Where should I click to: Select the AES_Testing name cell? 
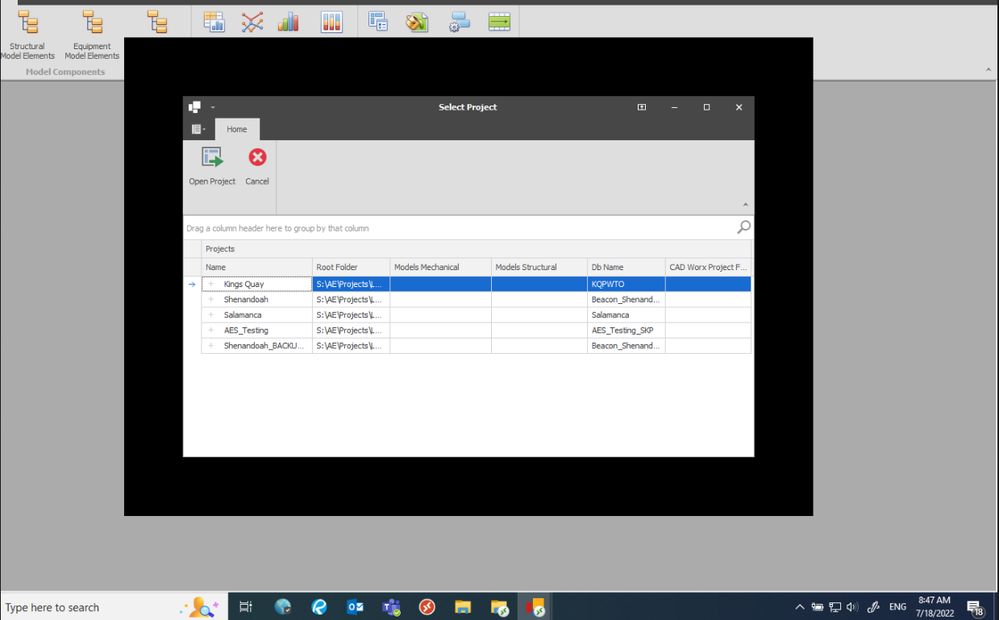[257, 330]
